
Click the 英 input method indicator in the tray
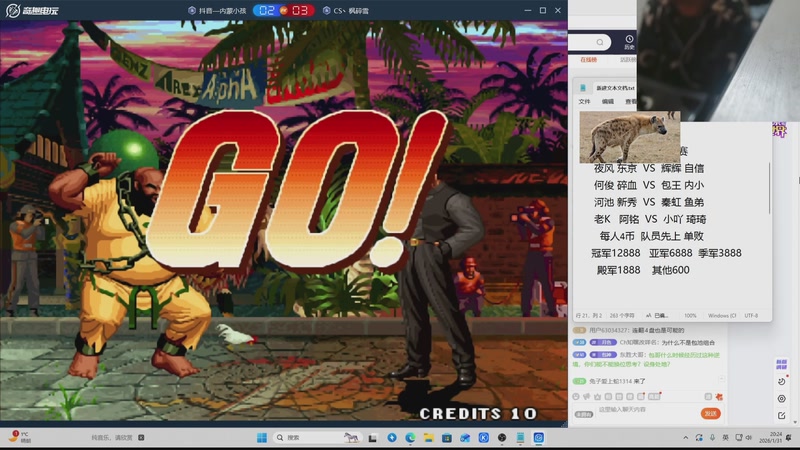pos(726,438)
